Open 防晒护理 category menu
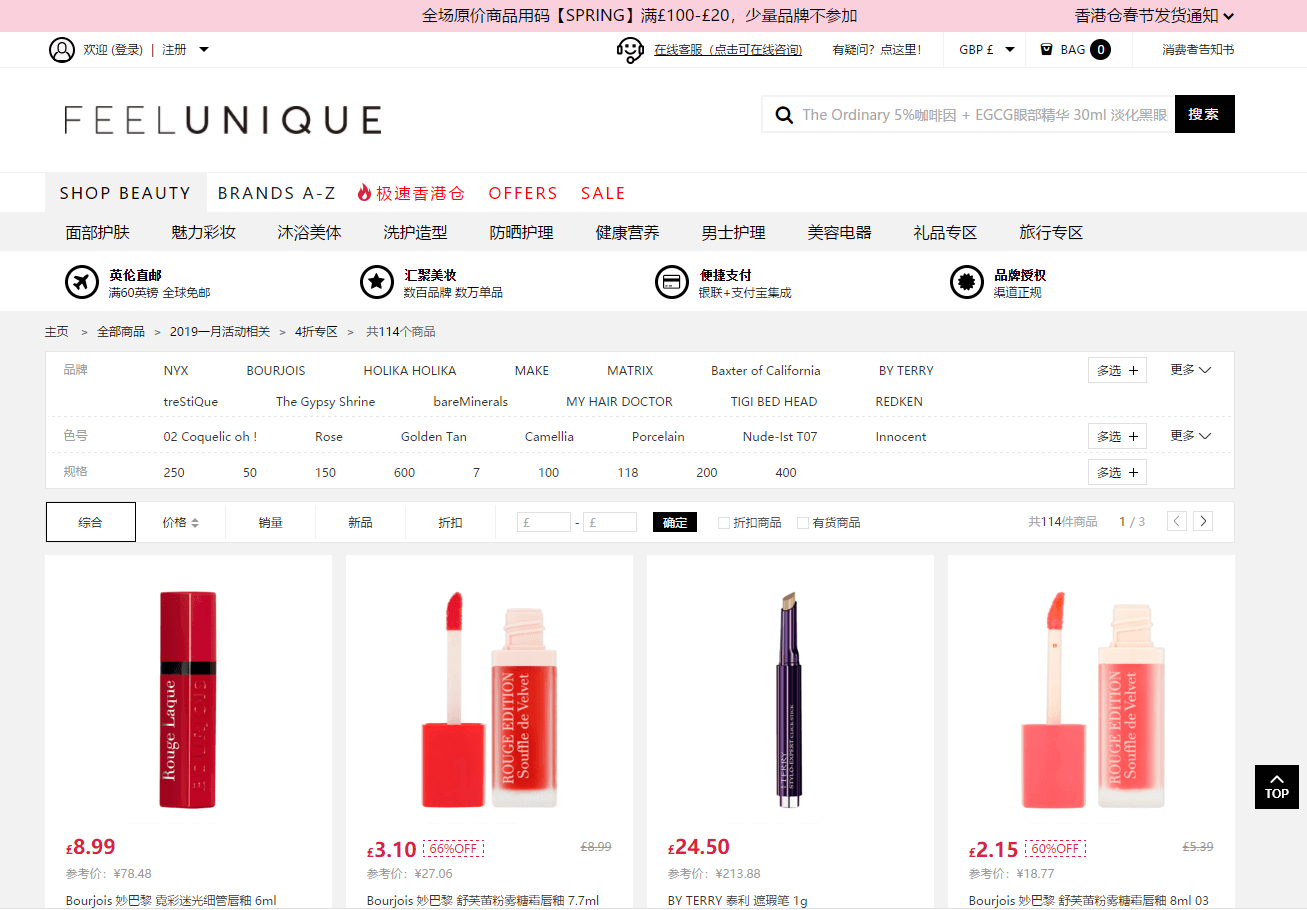Screen dimensions: 1307x910 [522, 232]
